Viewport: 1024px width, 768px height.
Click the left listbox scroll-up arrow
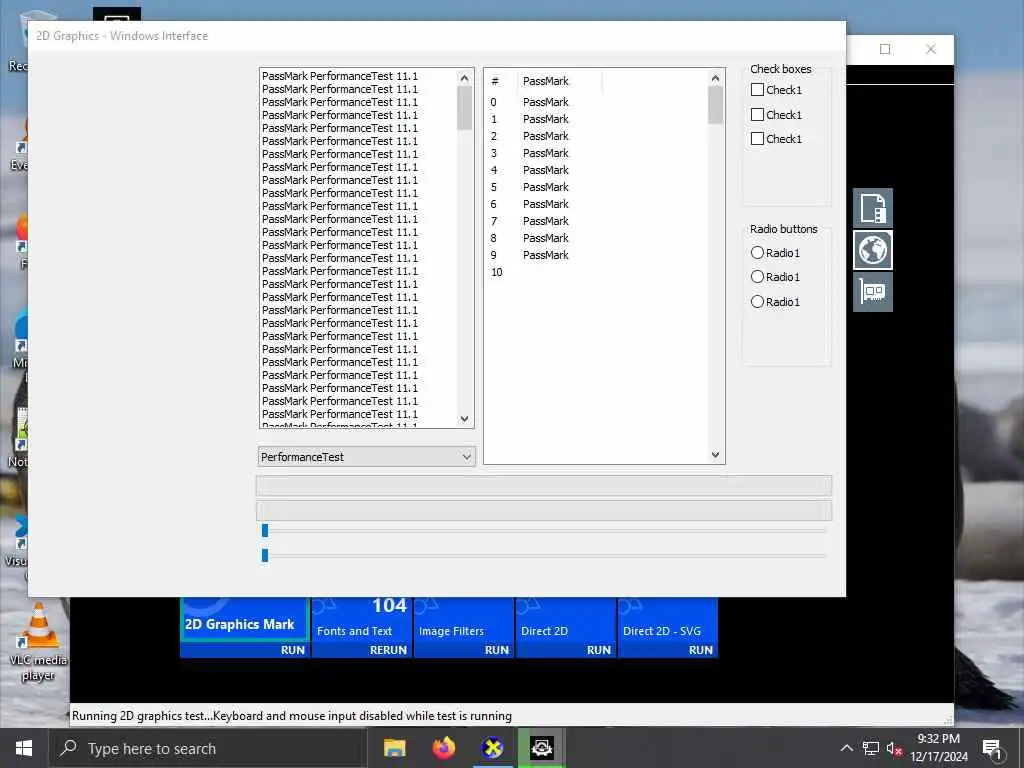(464, 78)
